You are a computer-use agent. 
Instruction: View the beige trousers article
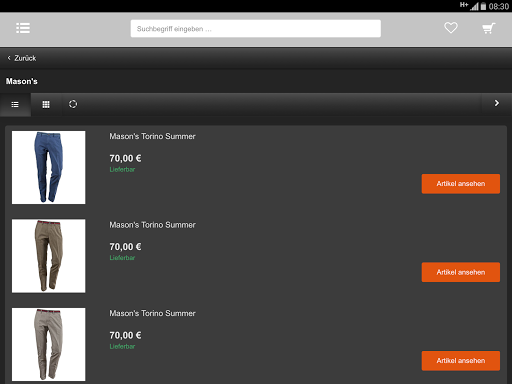461,361
